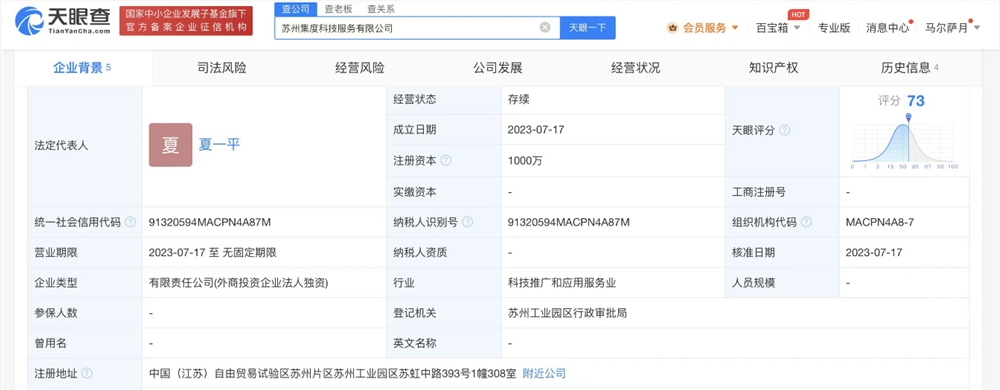Click the 存续 business status value
This screenshot has height=390, width=1000.
518,99
